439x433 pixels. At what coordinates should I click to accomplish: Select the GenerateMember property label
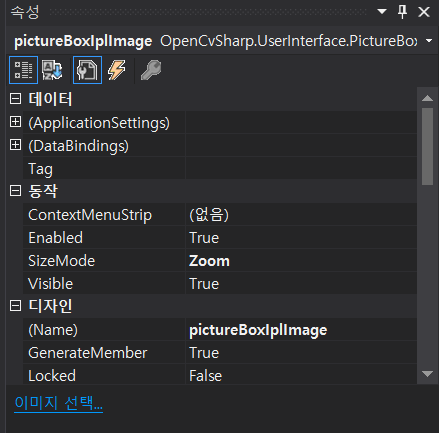[x=87, y=353]
